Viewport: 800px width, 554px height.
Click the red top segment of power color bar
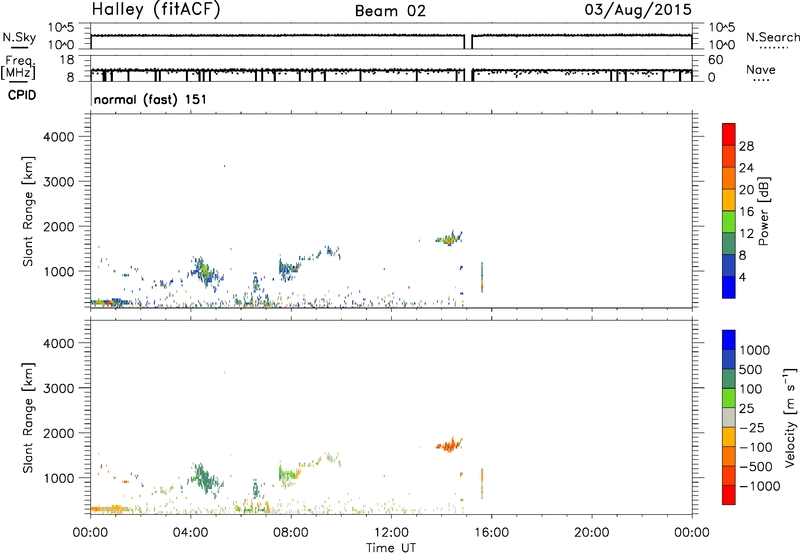coord(729,135)
